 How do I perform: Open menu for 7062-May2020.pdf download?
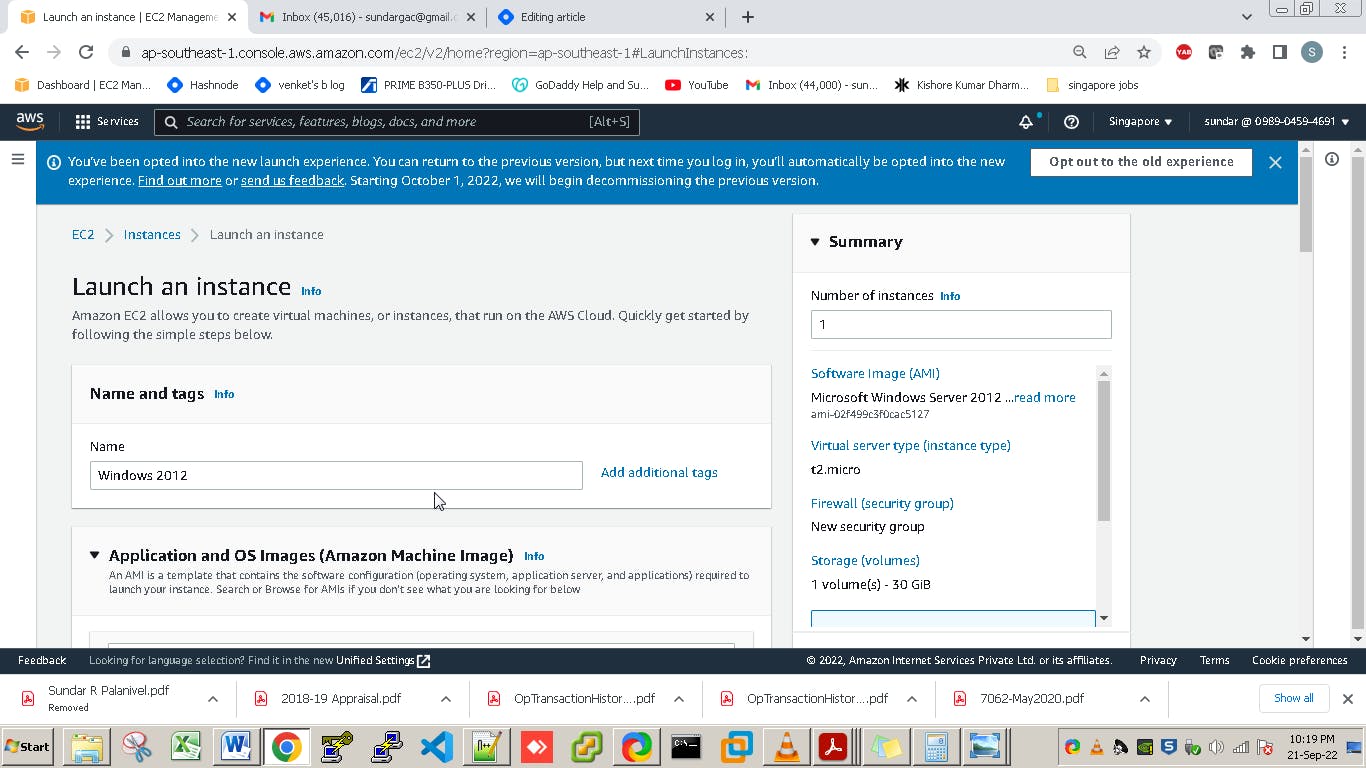pyautogui.click(x=1145, y=699)
